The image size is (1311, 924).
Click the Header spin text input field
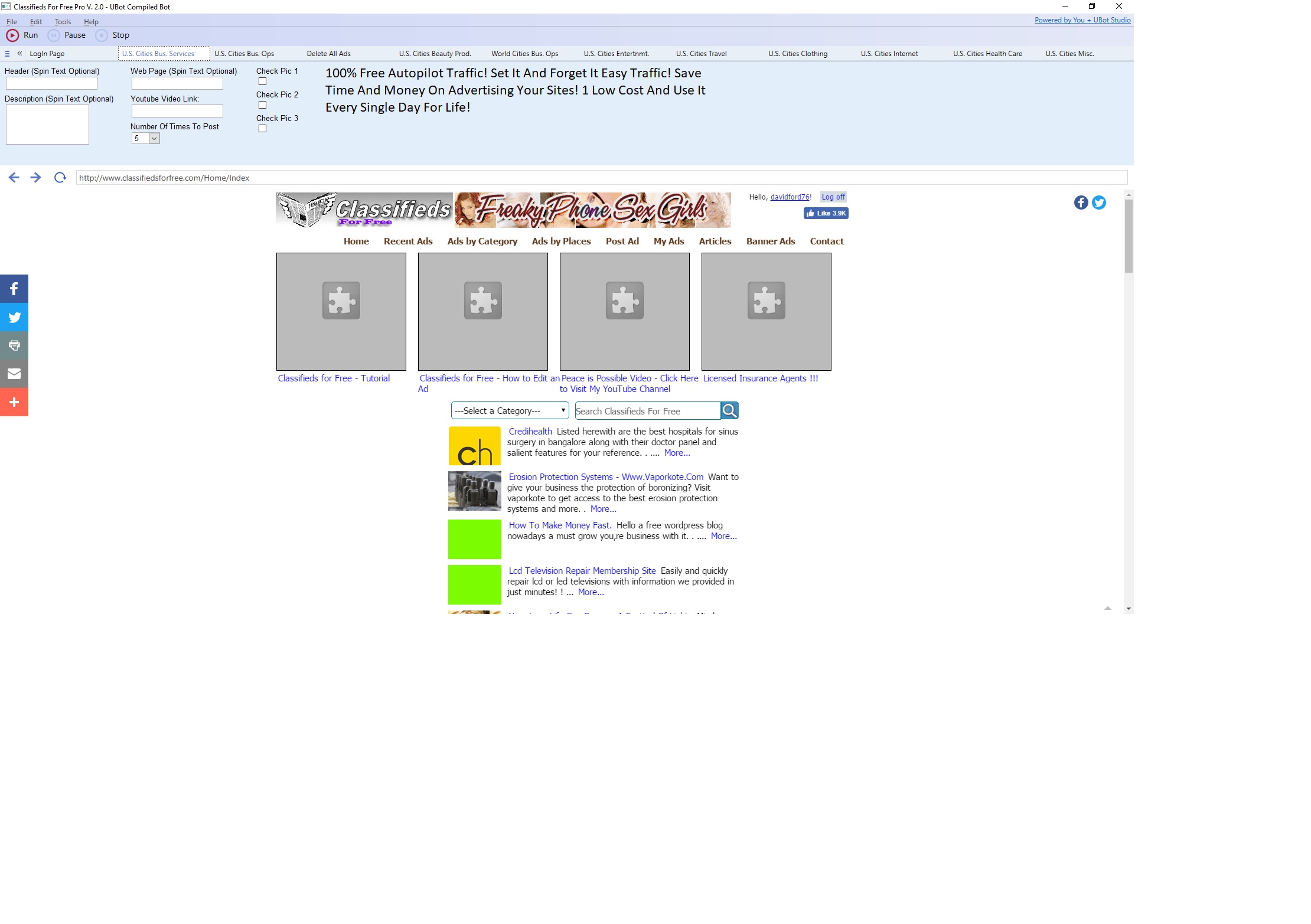click(51, 84)
